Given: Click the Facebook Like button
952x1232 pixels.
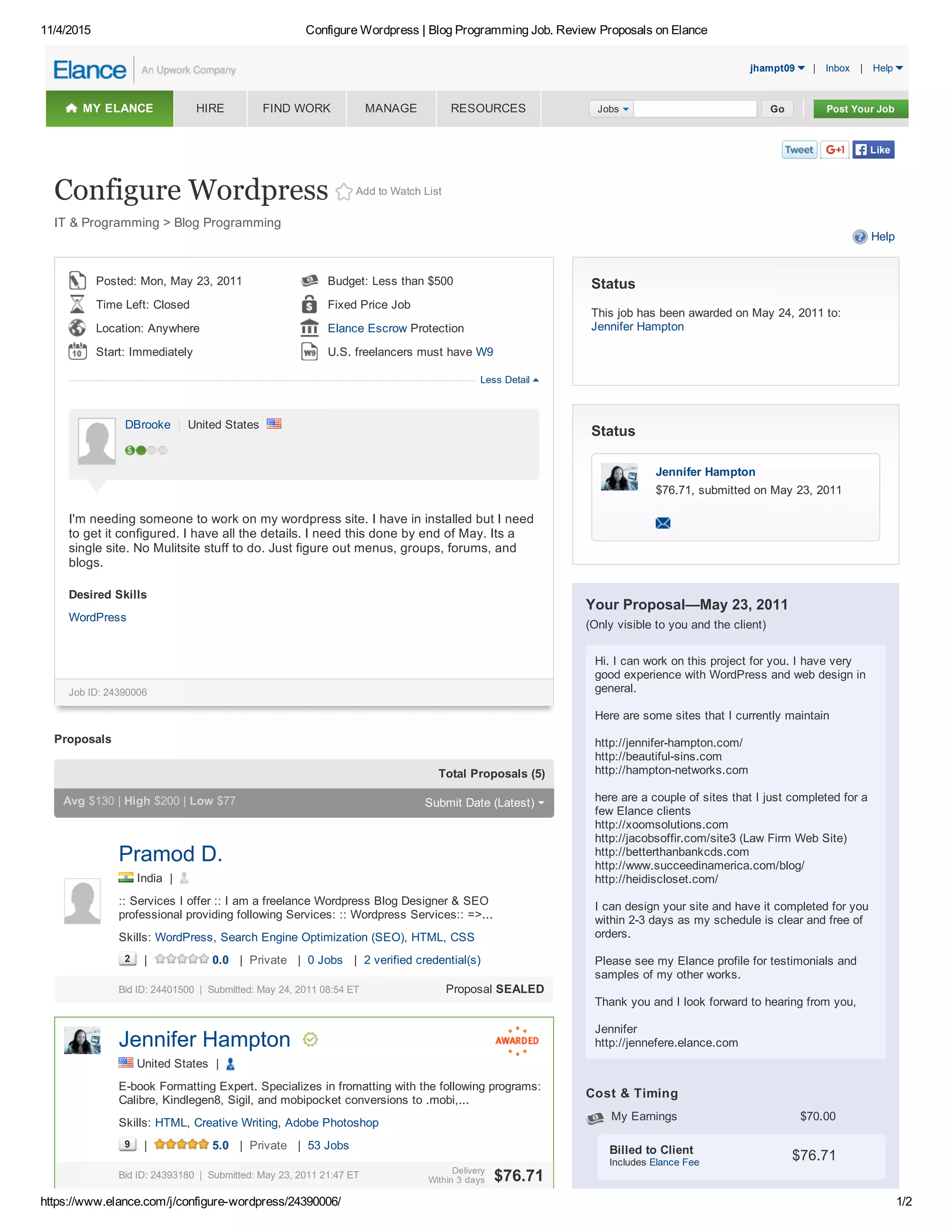Looking at the screenshot, I should (873, 150).
